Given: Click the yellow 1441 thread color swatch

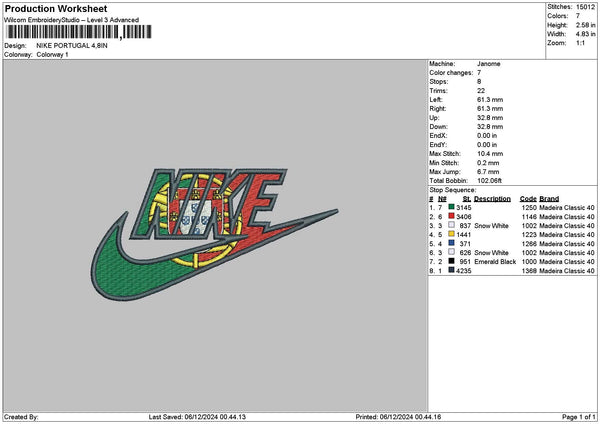Looking at the screenshot, I should pyautogui.click(x=452, y=234).
